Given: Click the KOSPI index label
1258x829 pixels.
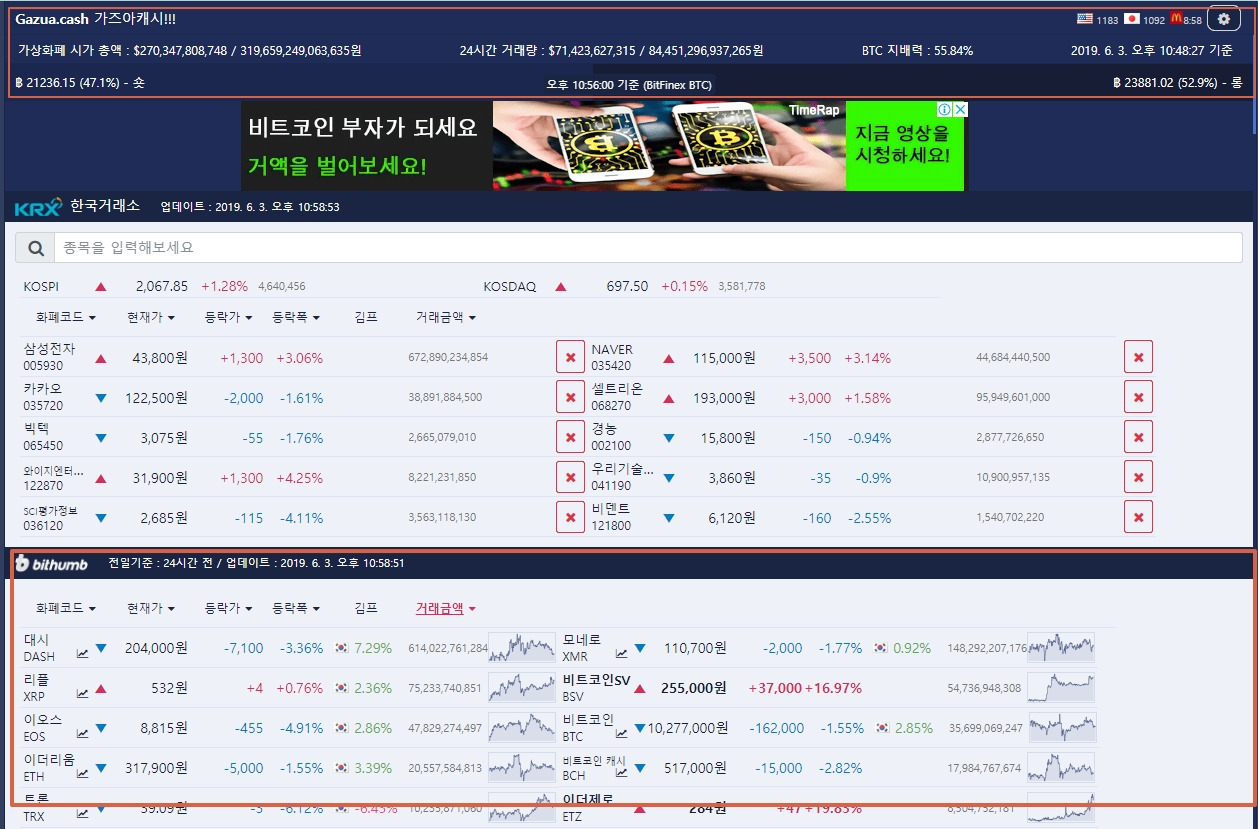Looking at the screenshot, I should click(41, 287).
